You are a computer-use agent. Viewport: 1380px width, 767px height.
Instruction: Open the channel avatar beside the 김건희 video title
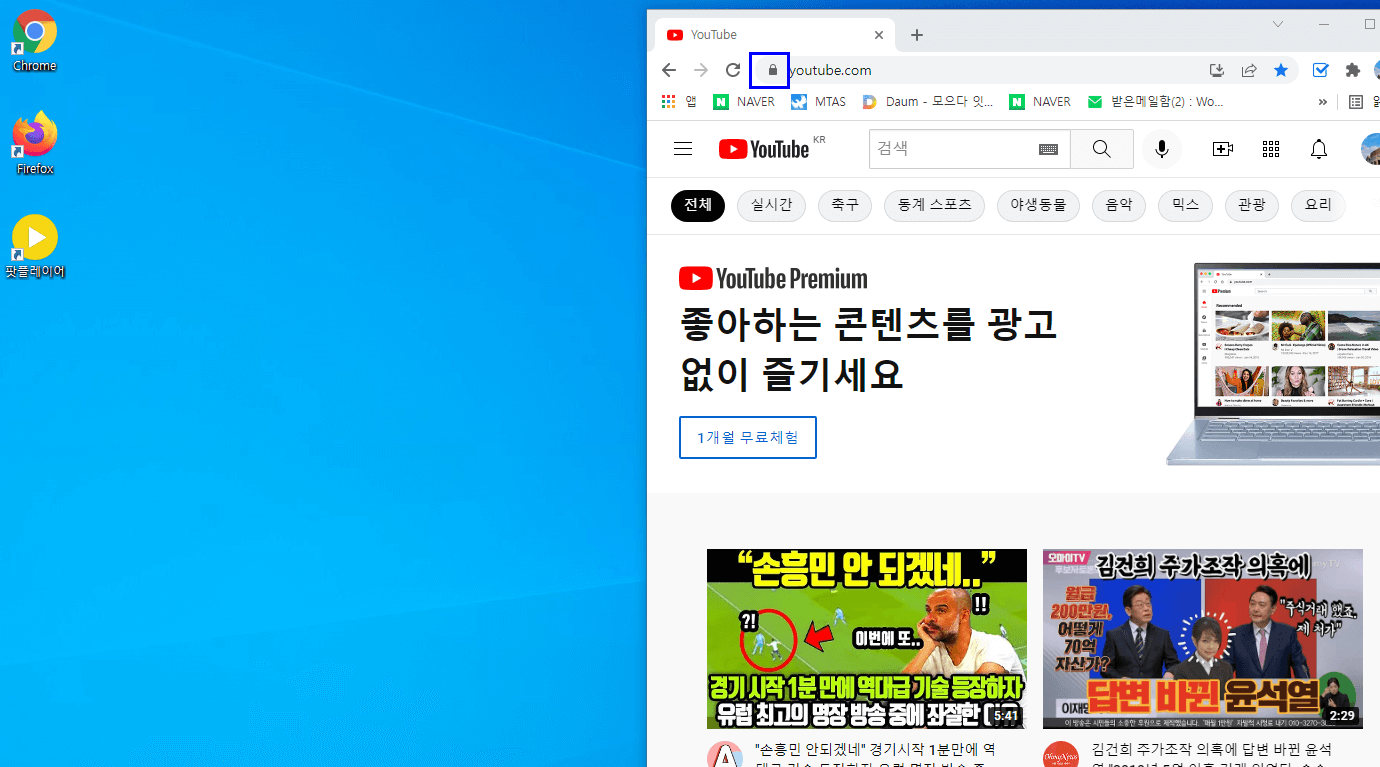1061,755
